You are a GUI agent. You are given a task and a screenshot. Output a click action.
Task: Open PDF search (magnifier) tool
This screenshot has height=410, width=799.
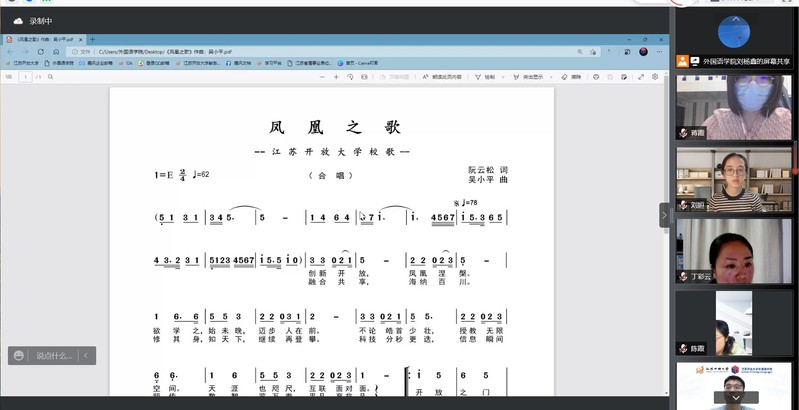(x=50, y=77)
